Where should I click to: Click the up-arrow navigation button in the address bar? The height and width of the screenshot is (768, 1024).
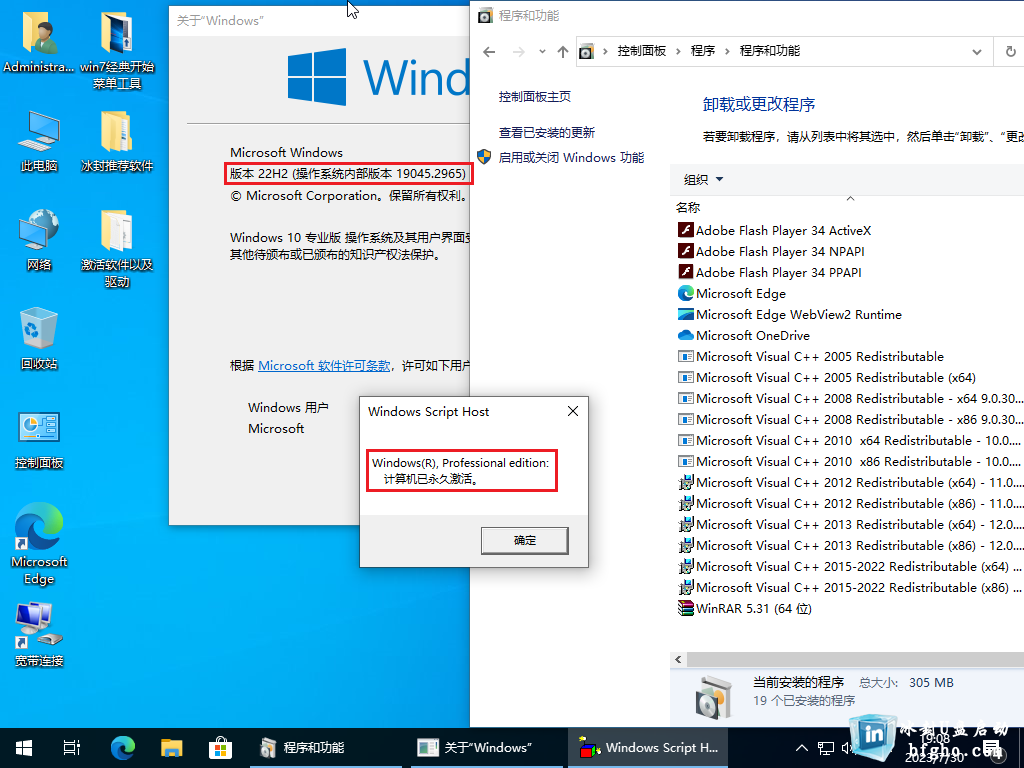point(563,51)
